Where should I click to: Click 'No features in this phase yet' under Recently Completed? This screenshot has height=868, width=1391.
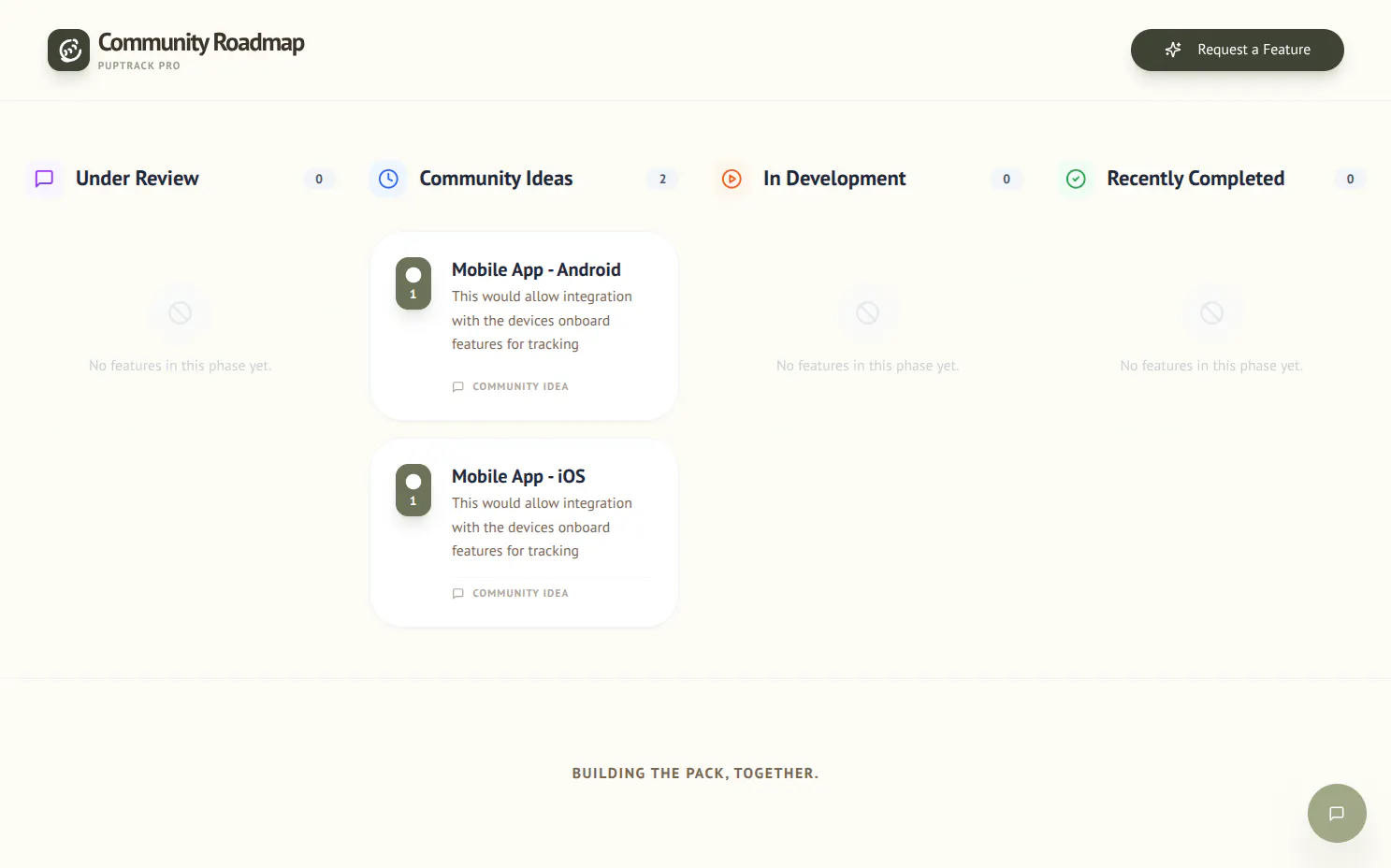[x=1211, y=366]
